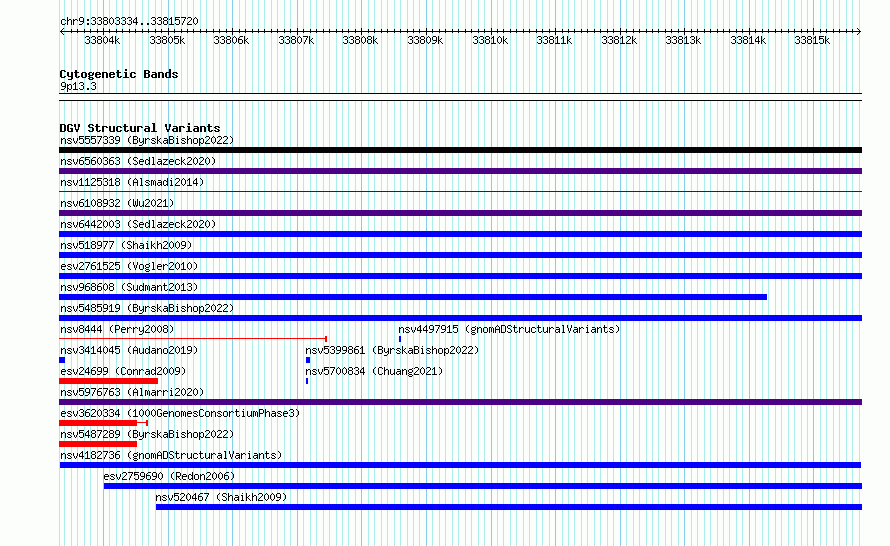
Task: Click the 33809k ruler position
Action: click(425, 40)
